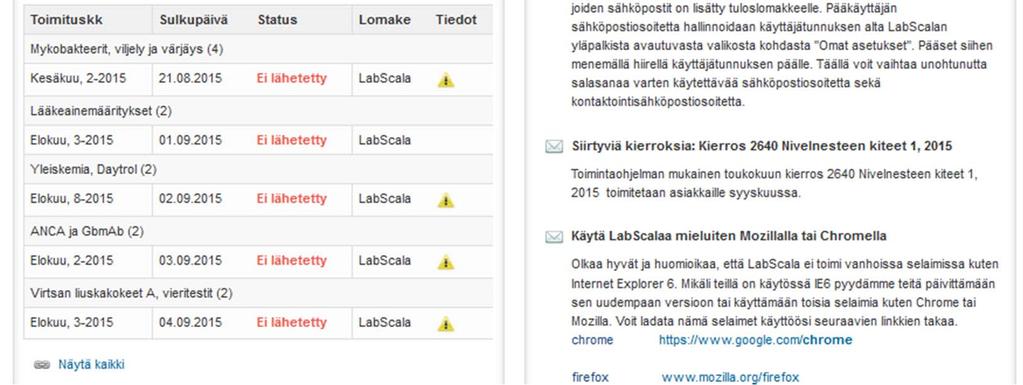Select Mykobakteerit, viljely ja värjäys (4) group row
Viewport: 1023px width, 385px height.
(x=258, y=49)
